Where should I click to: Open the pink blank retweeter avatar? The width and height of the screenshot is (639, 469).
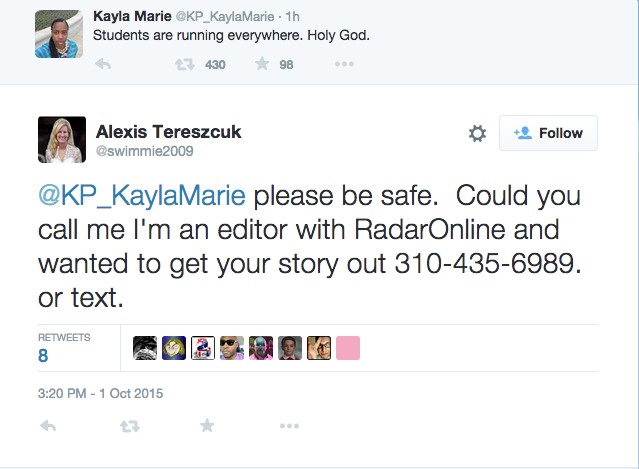tap(348, 348)
